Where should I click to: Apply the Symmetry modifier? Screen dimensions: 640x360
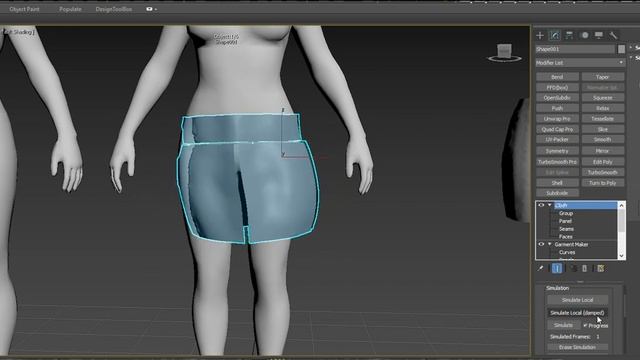point(557,151)
